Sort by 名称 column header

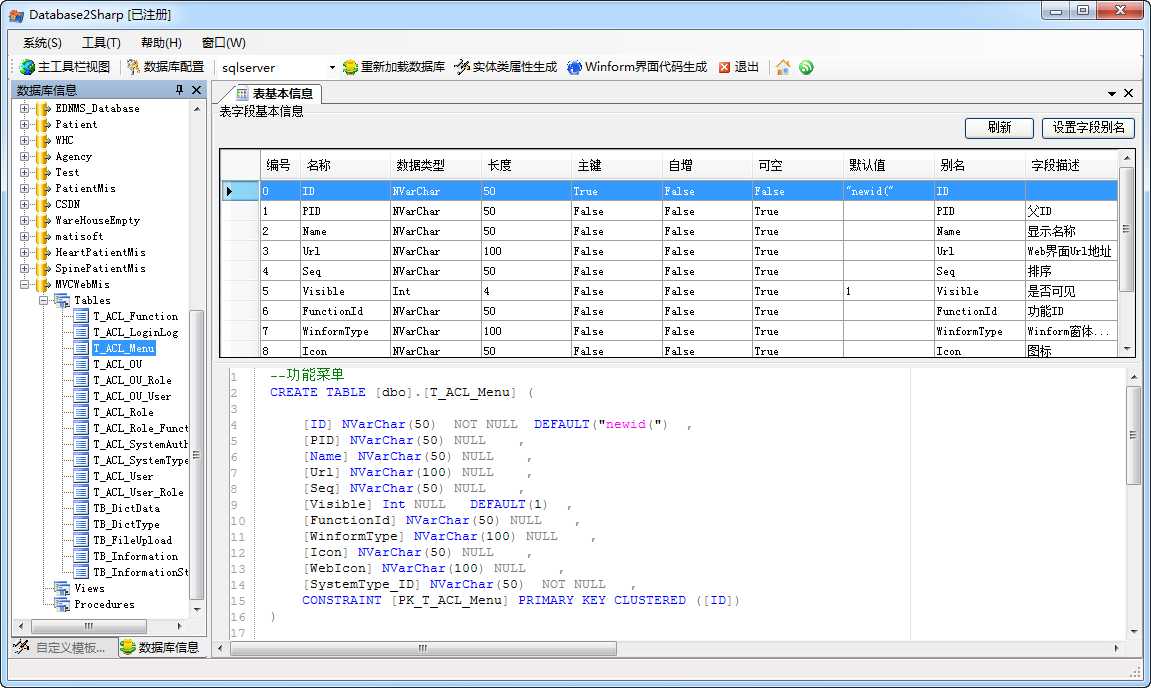coord(346,165)
